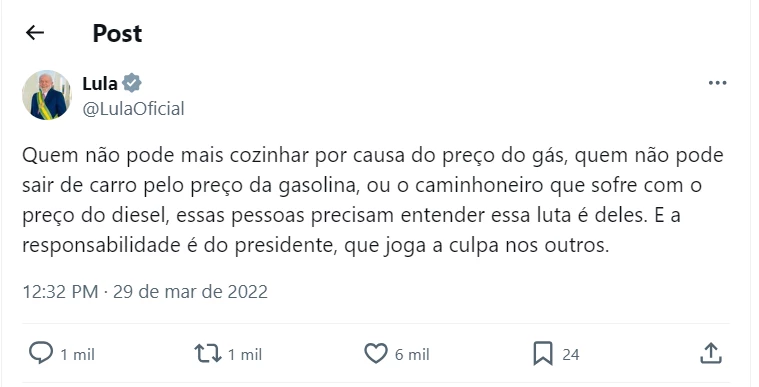Click the repost arrows icon

(x=208, y=354)
